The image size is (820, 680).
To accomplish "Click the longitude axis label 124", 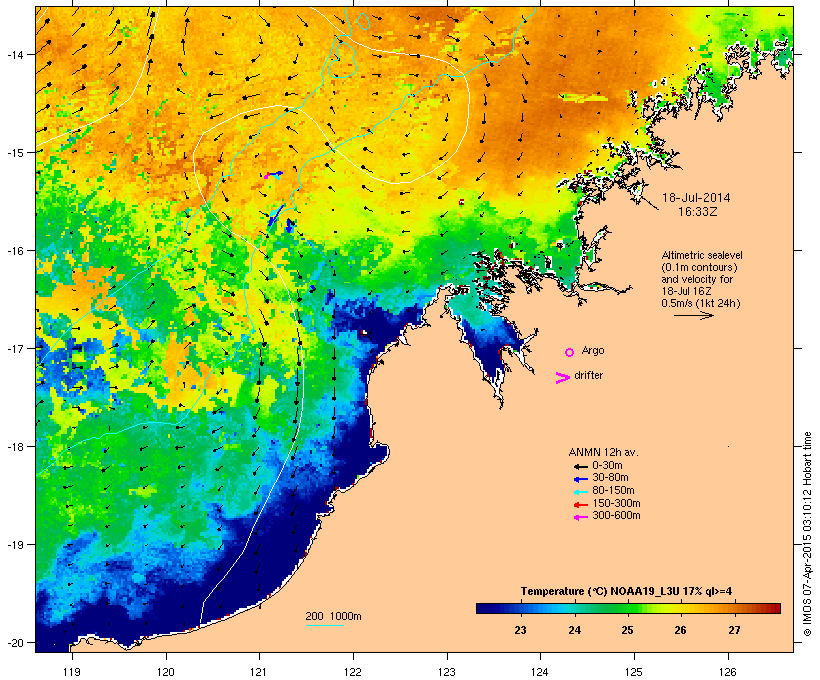I will pos(540,672).
